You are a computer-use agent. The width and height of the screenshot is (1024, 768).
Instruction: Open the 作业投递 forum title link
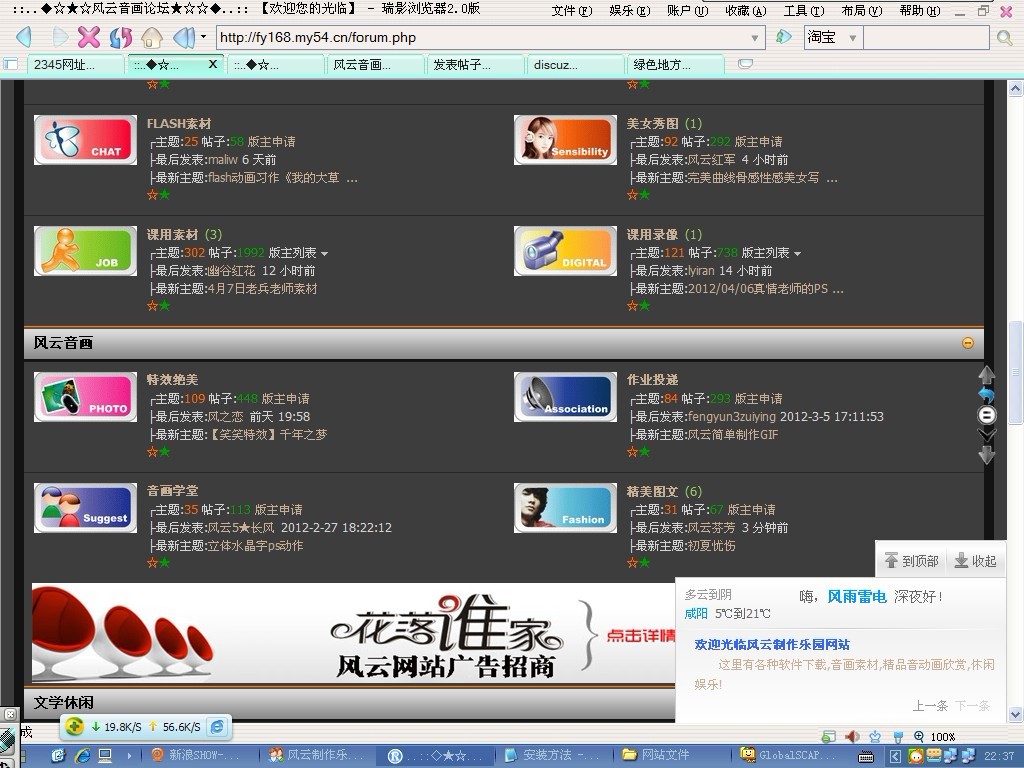(x=652, y=379)
